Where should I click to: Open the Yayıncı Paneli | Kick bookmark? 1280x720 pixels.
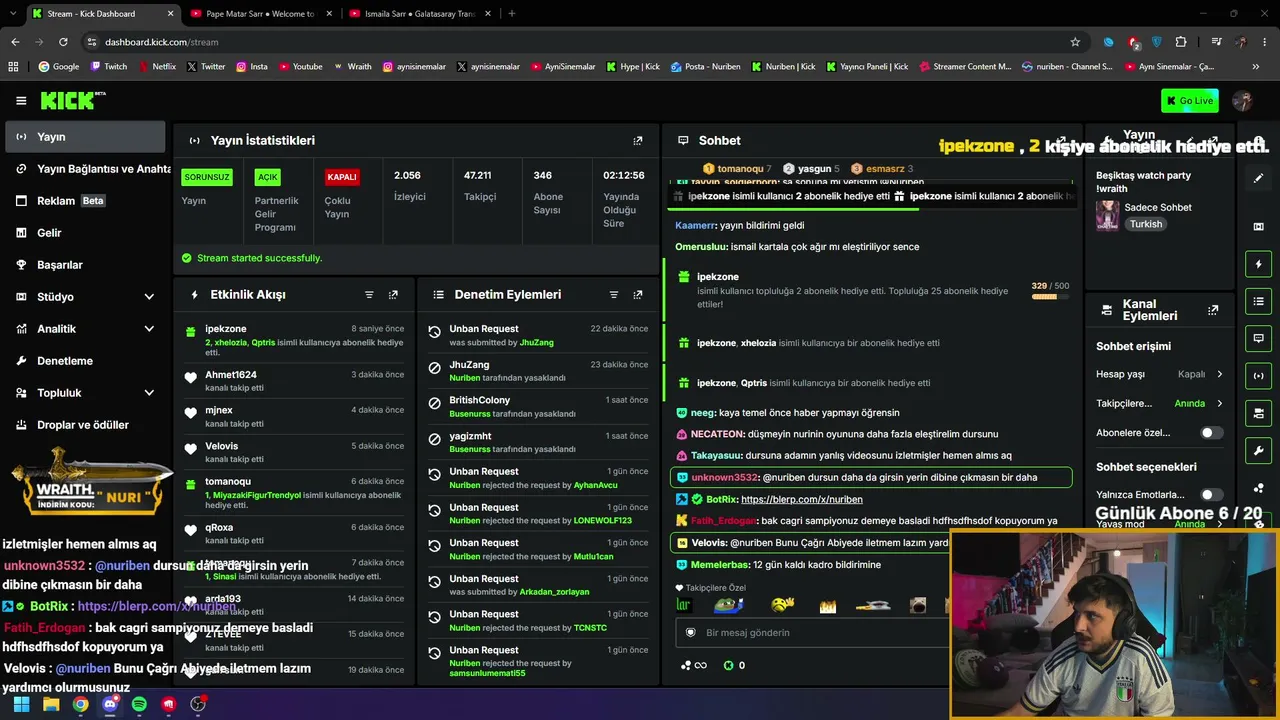[867, 67]
